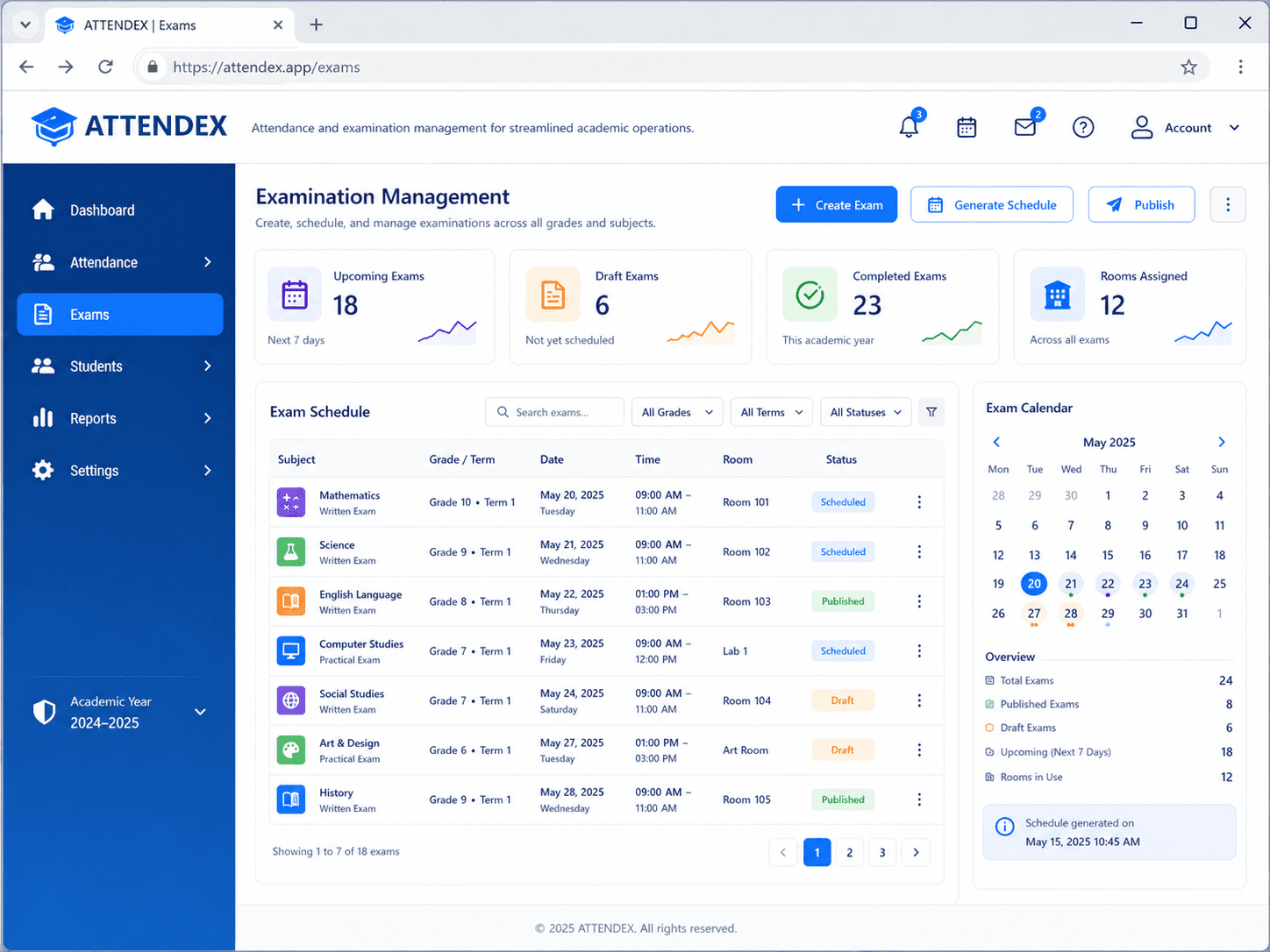Click the Generate Schedule button
Viewport: 1270px width, 952px height.
[x=992, y=204]
